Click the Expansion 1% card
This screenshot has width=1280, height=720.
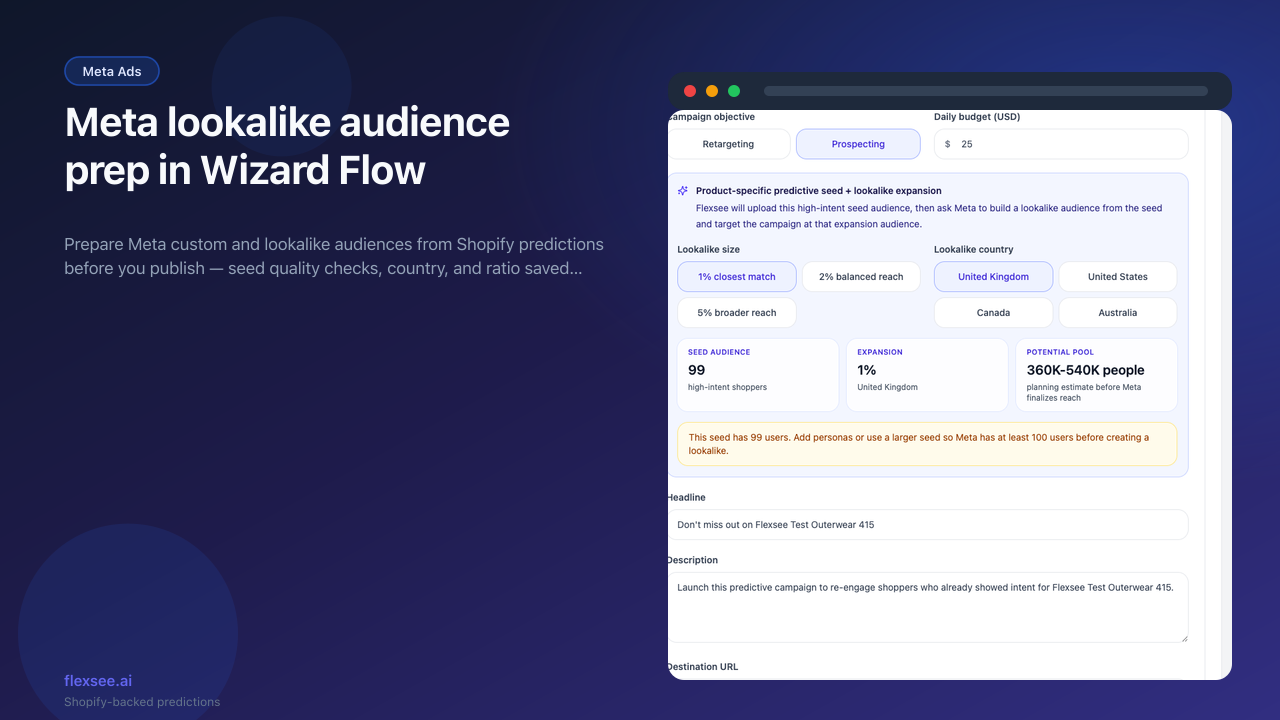pyautogui.click(x=927, y=375)
